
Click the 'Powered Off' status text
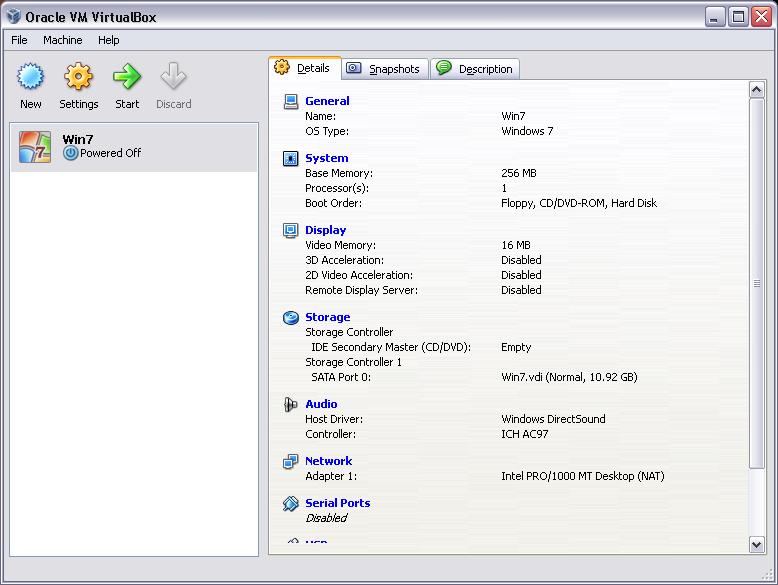tap(110, 153)
